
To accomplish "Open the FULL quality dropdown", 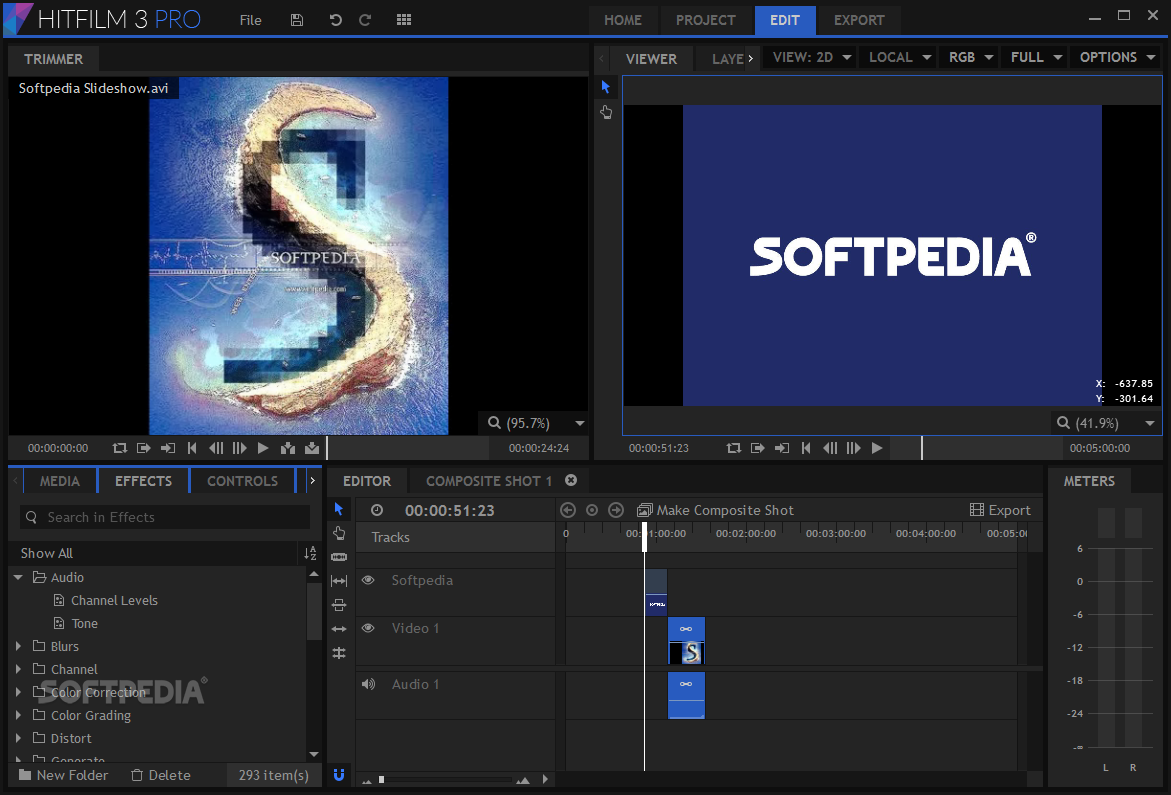I will (1036, 57).
